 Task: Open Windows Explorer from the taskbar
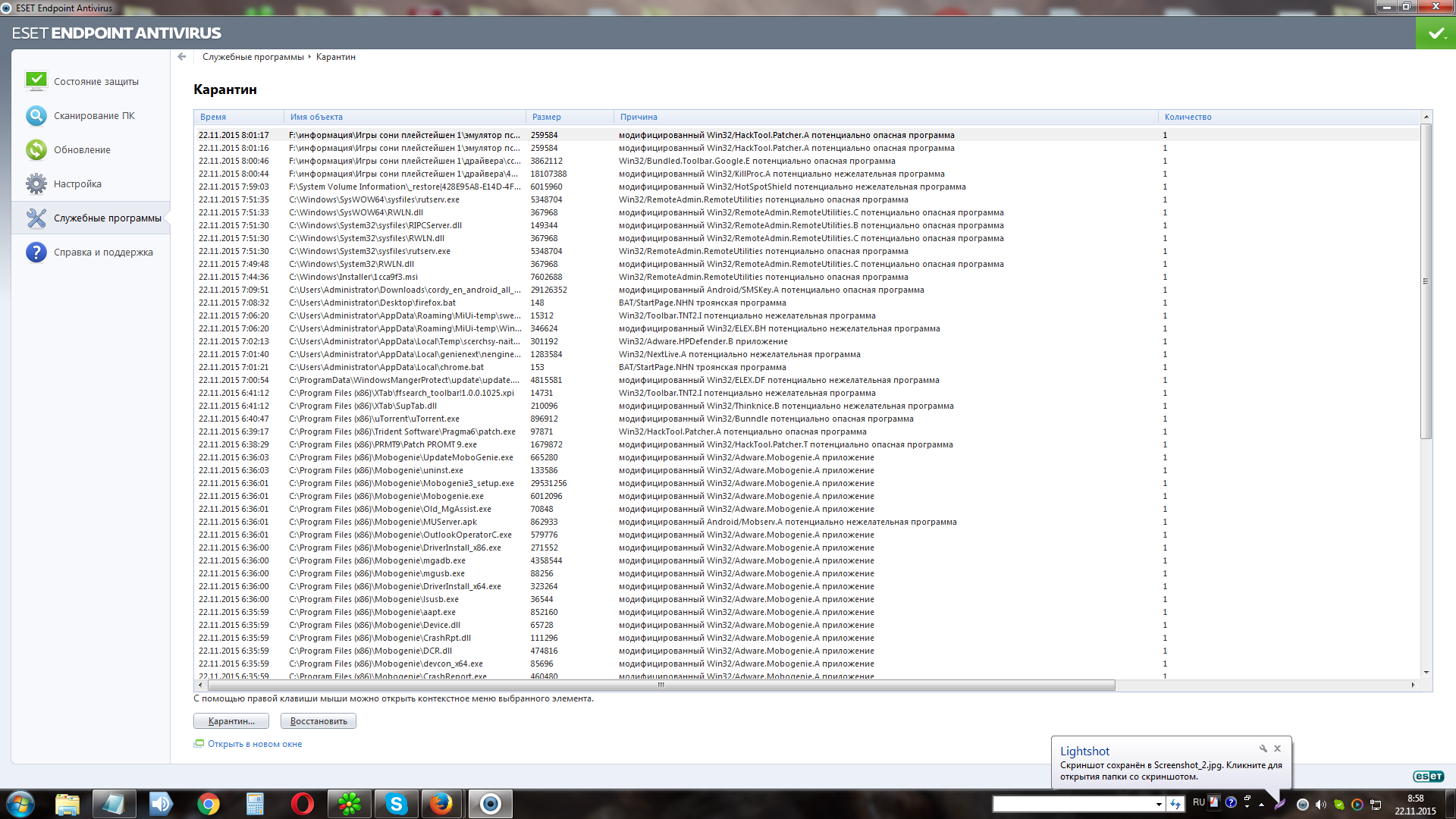(x=67, y=804)
